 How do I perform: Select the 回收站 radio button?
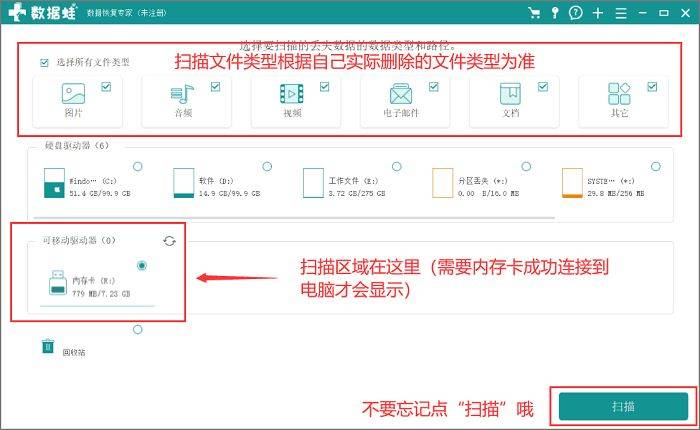[x=138, y=330]
